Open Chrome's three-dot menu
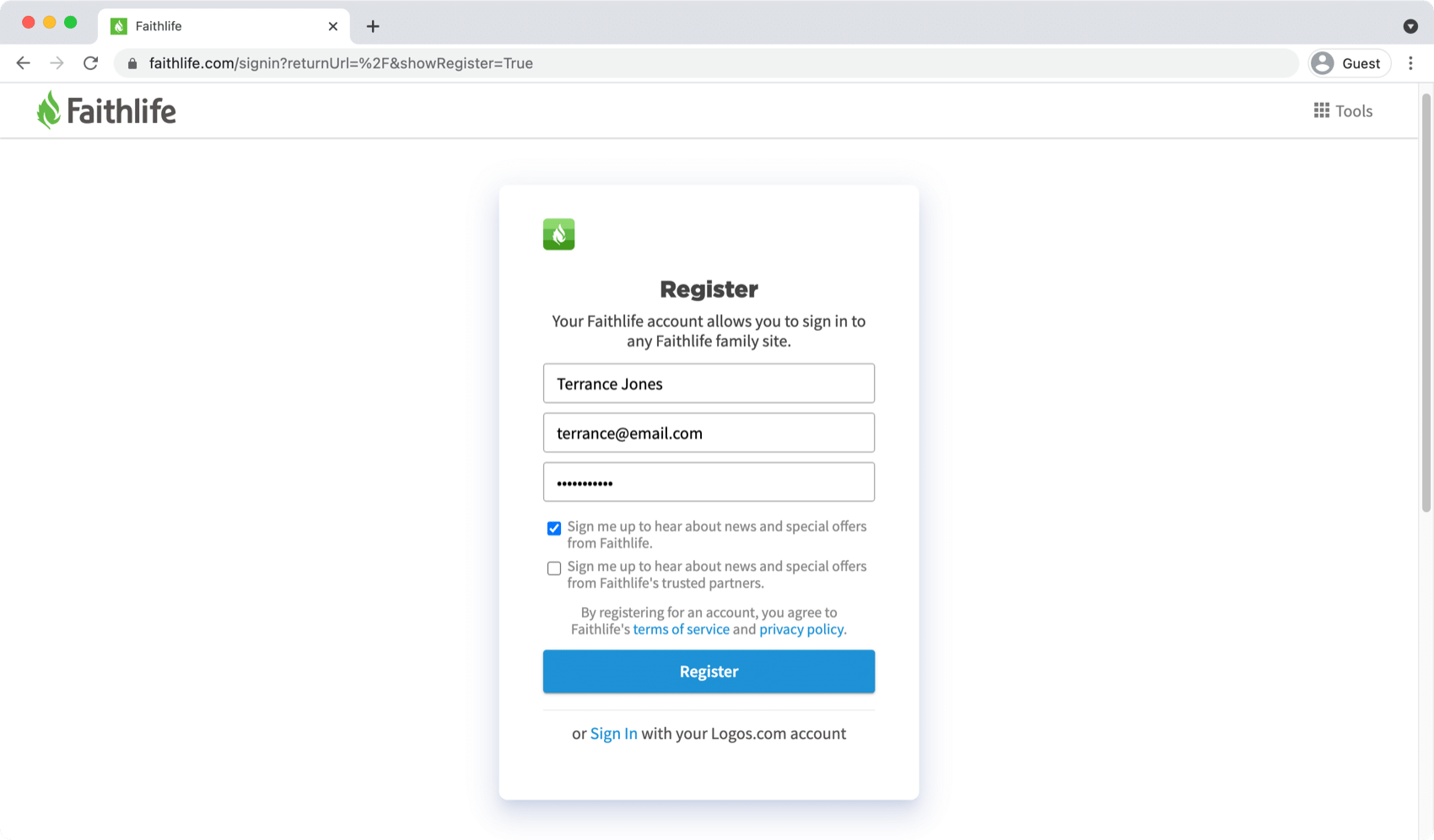This screenshot has height=840, width=1434. pos(1410,63)
